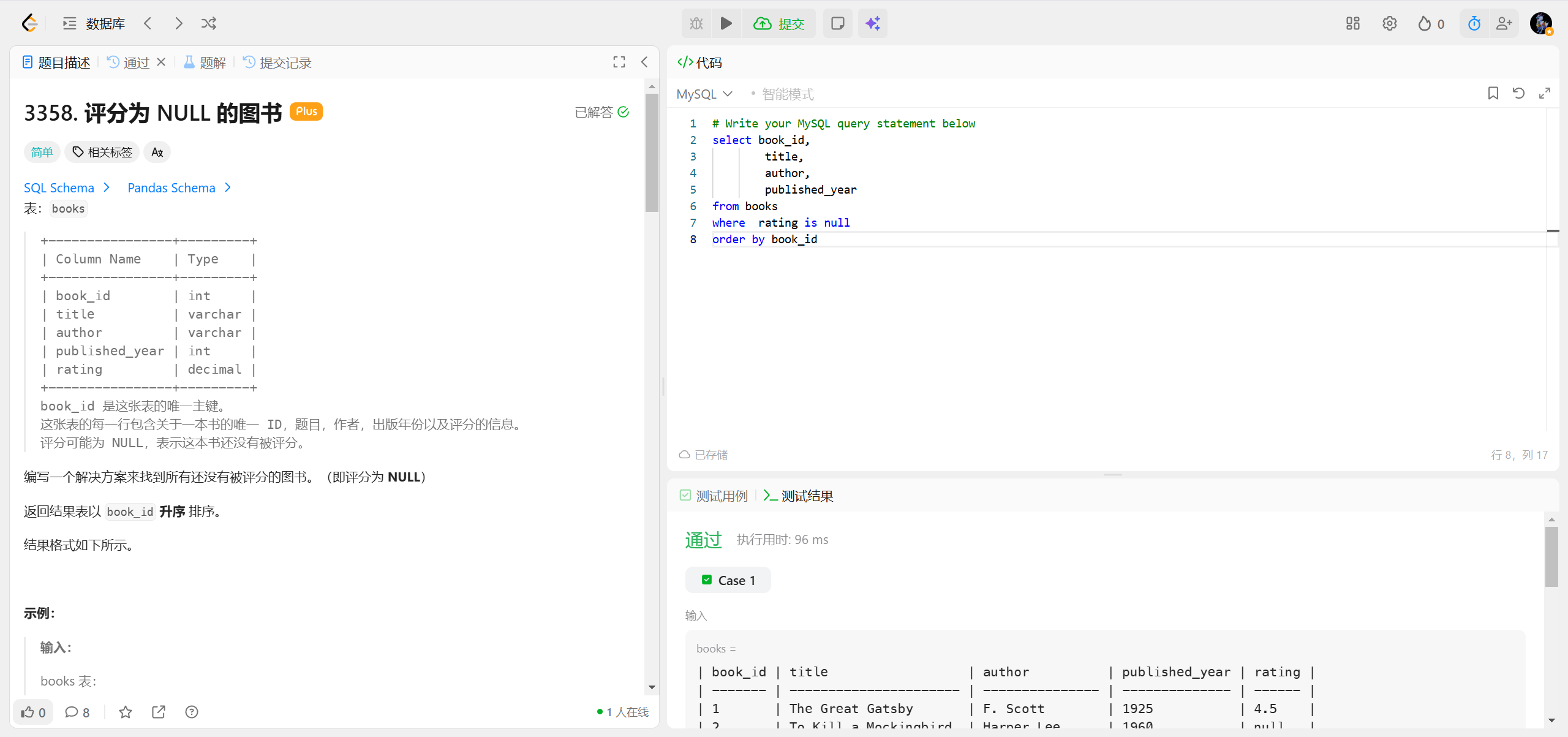The width and height of the screenshot is (1568, 737).
Task: Expand the Pandas Schema section
Action: 179,187
